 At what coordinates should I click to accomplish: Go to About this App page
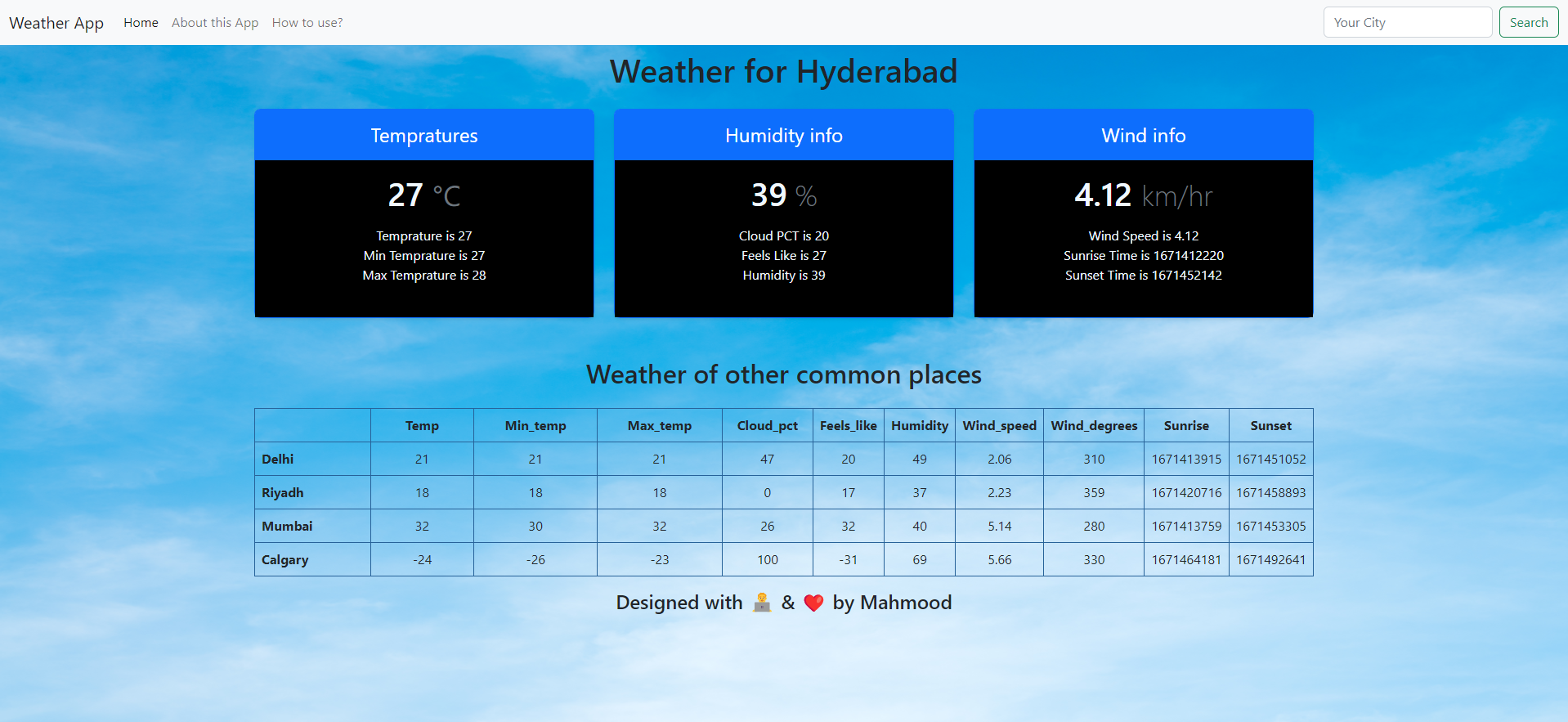215,23
